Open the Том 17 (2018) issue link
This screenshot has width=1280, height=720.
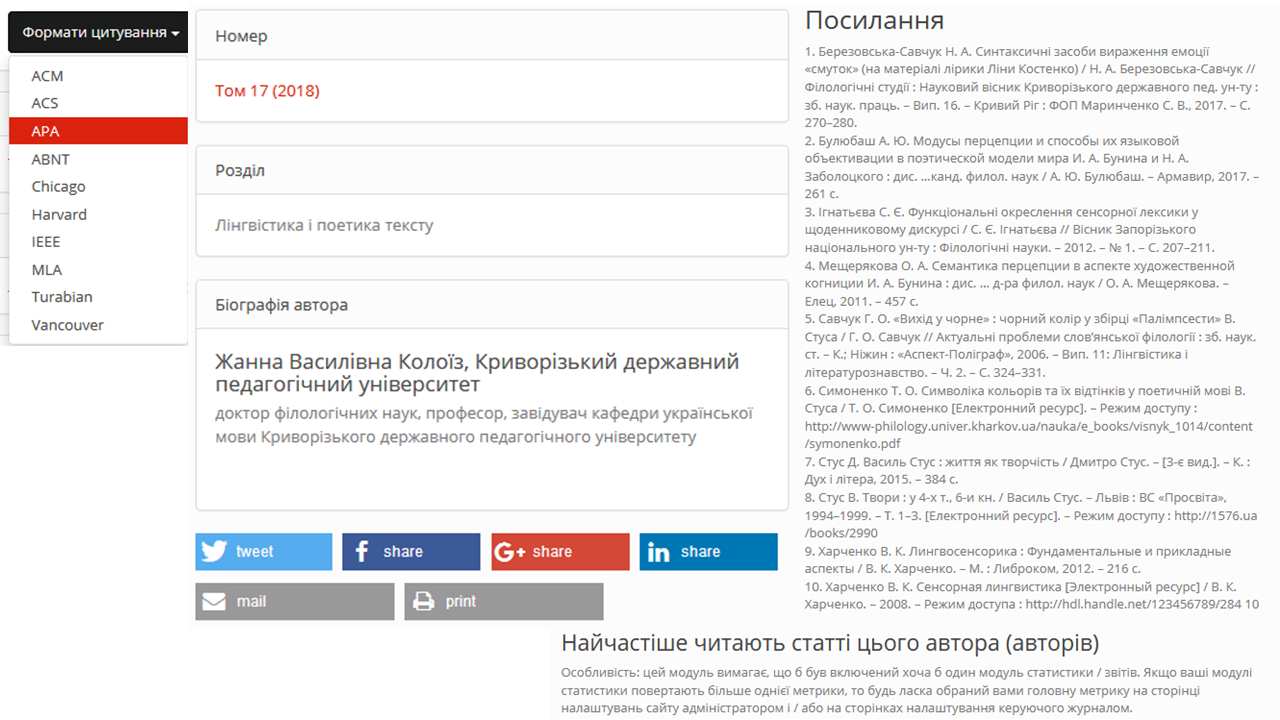click(267, 91)
